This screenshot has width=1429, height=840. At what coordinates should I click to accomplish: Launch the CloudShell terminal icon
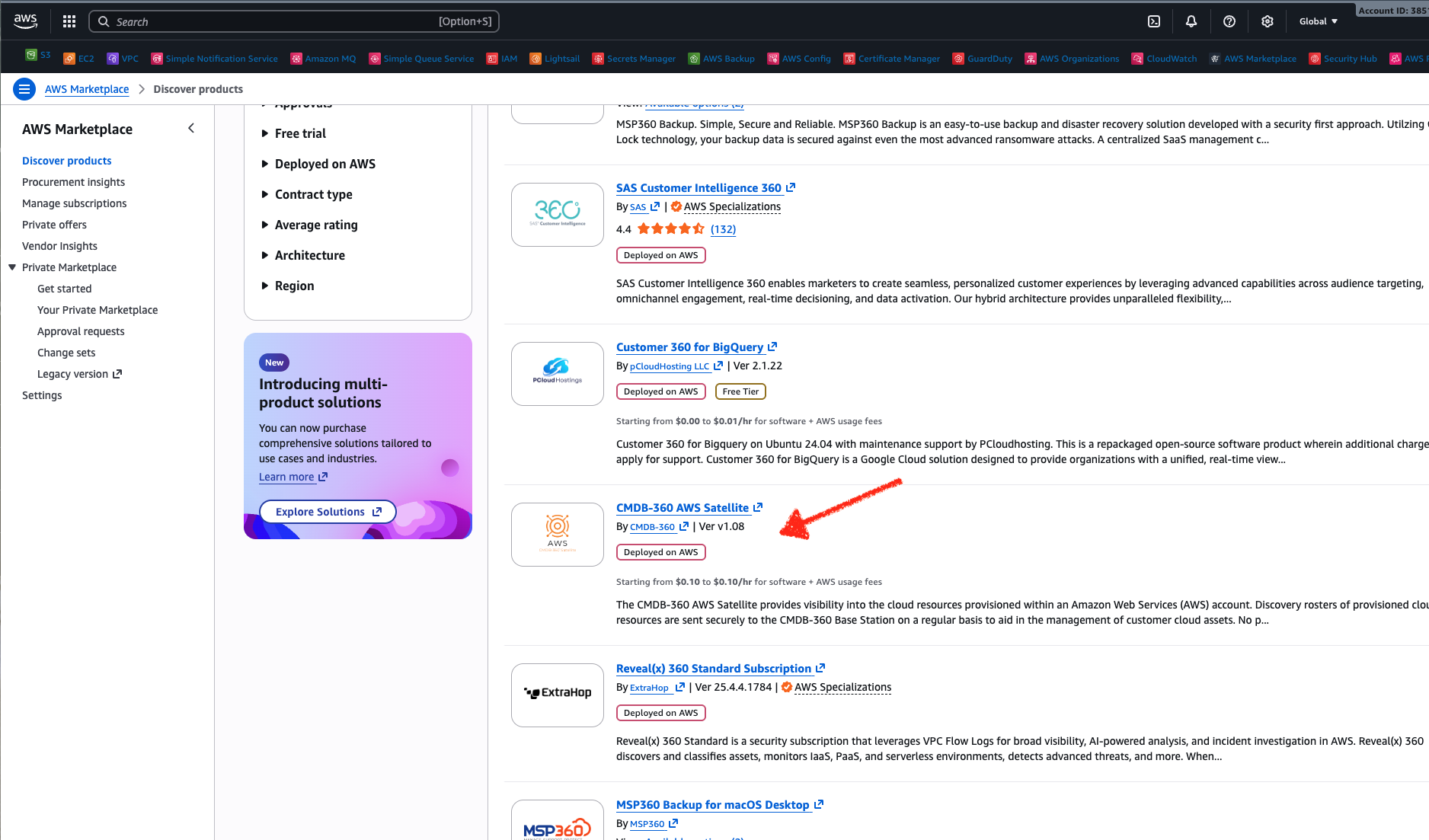(x=1154, y=21)
